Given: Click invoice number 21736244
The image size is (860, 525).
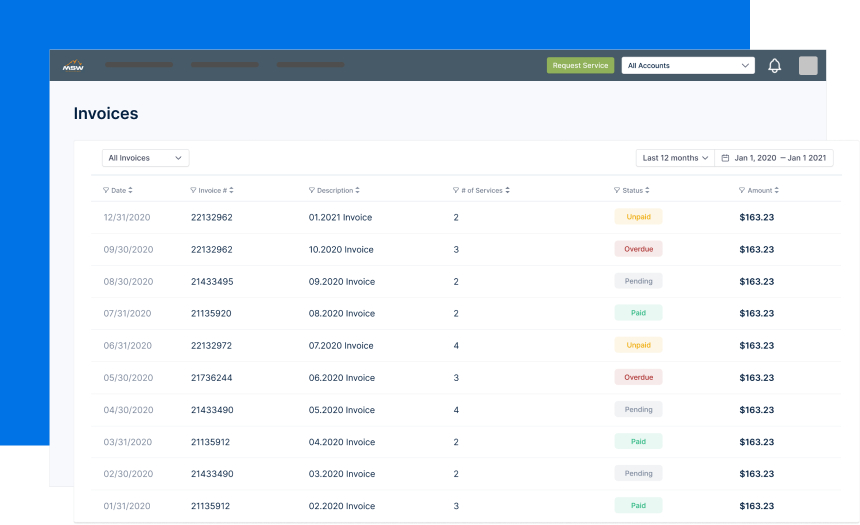Looking at the screenshot, I should (212, 378).
